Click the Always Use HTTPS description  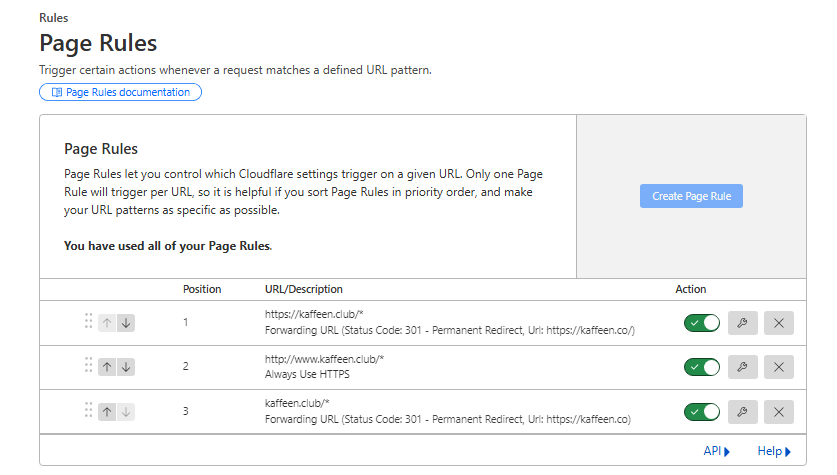click(307, 374)
